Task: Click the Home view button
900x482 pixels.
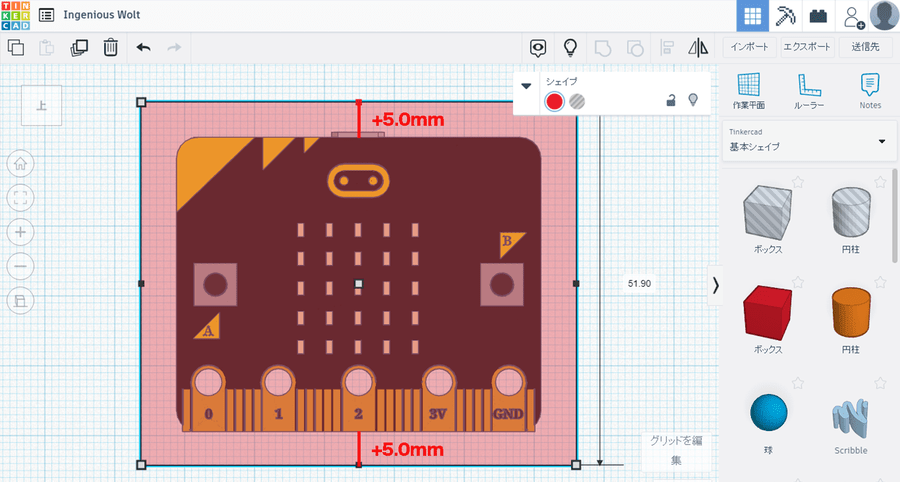Action: pyautogui.click(x=21, y=164)
